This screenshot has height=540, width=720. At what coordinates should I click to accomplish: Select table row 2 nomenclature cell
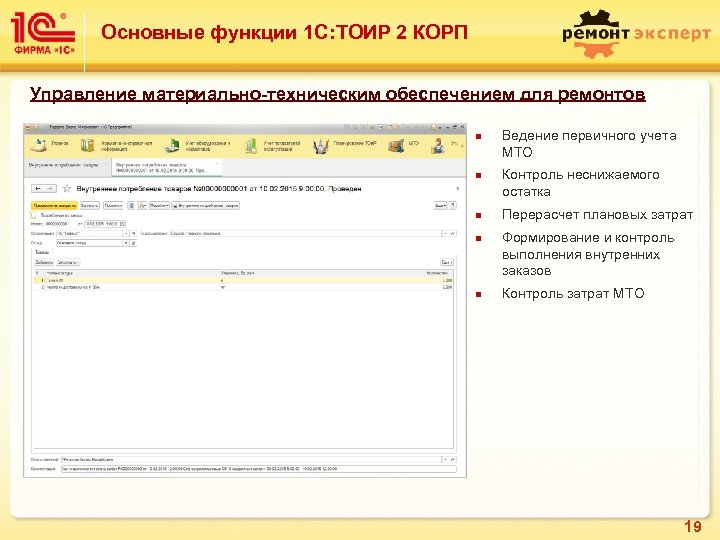click(x=132, y=287)
